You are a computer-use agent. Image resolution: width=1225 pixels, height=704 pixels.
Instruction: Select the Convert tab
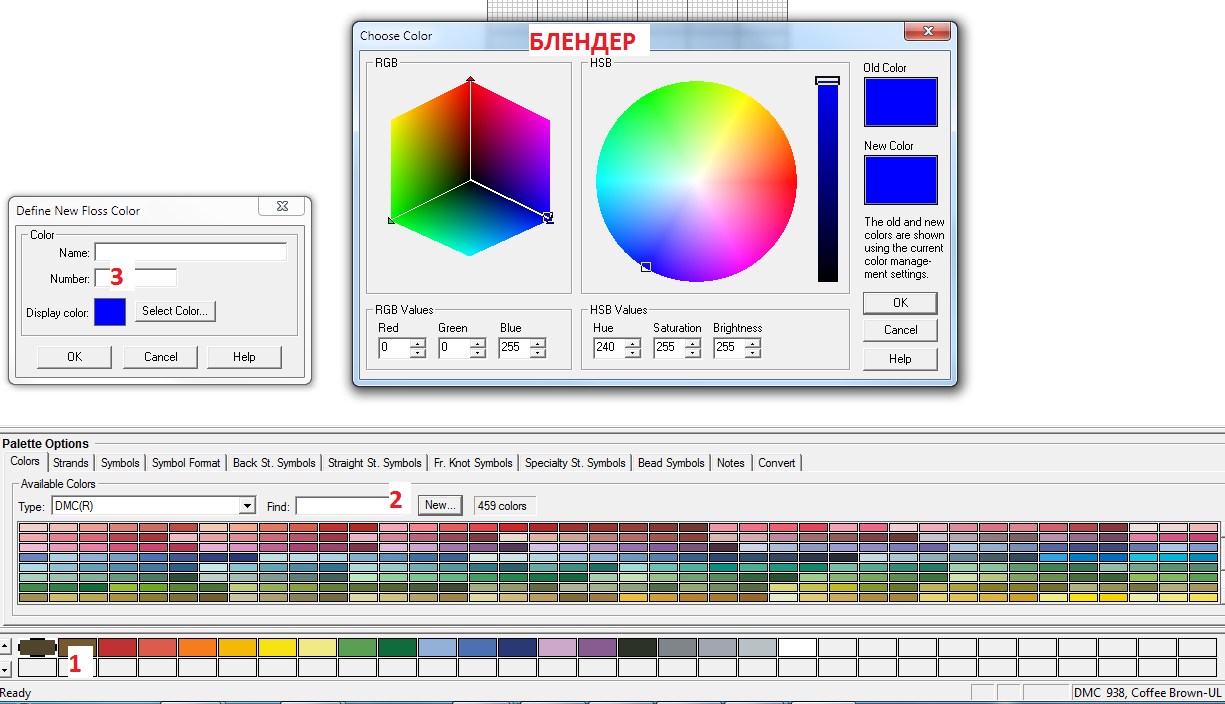pyautogui.click(x=777, y=463)
